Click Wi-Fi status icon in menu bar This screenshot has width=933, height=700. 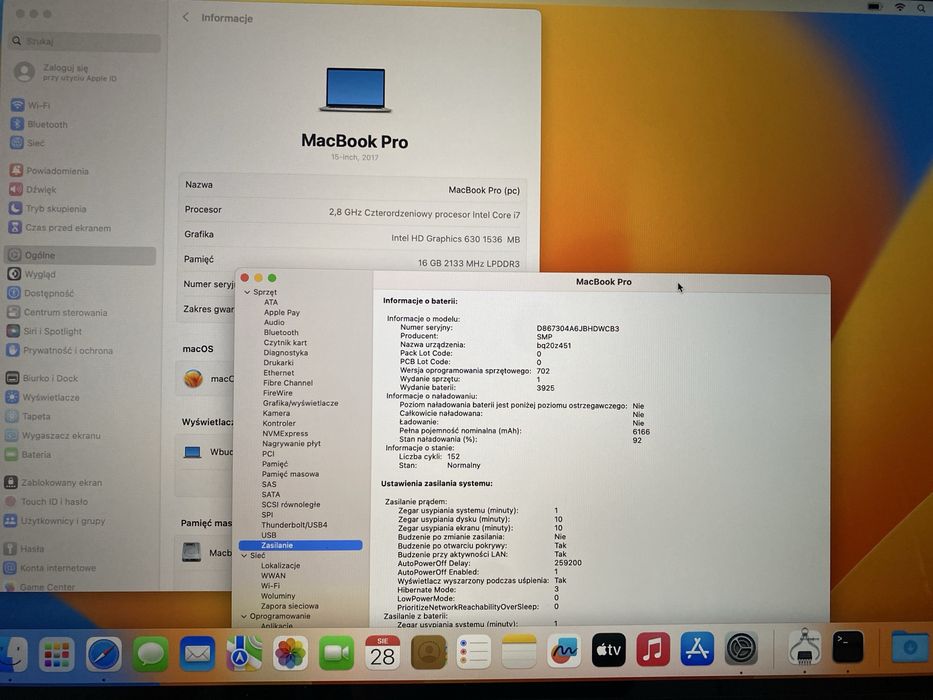(900, 7)
